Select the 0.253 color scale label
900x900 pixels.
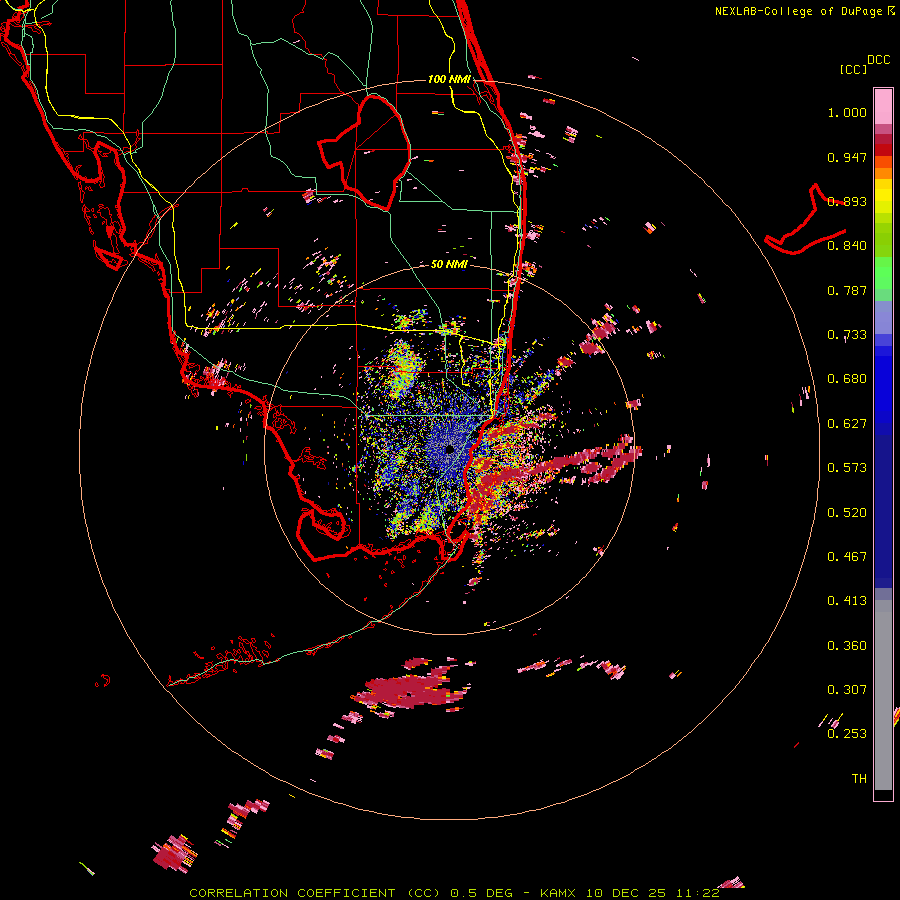point(847,734)
